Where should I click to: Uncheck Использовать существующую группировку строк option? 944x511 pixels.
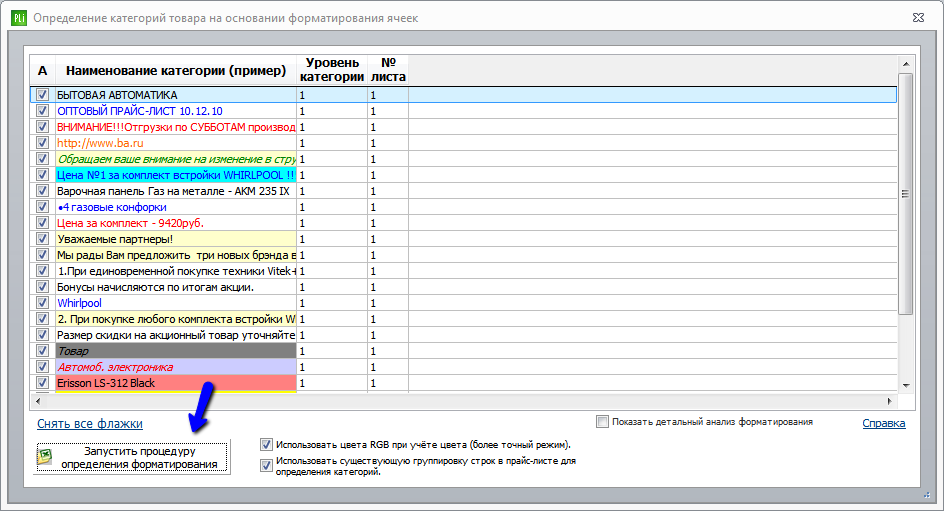coord(266,466)
